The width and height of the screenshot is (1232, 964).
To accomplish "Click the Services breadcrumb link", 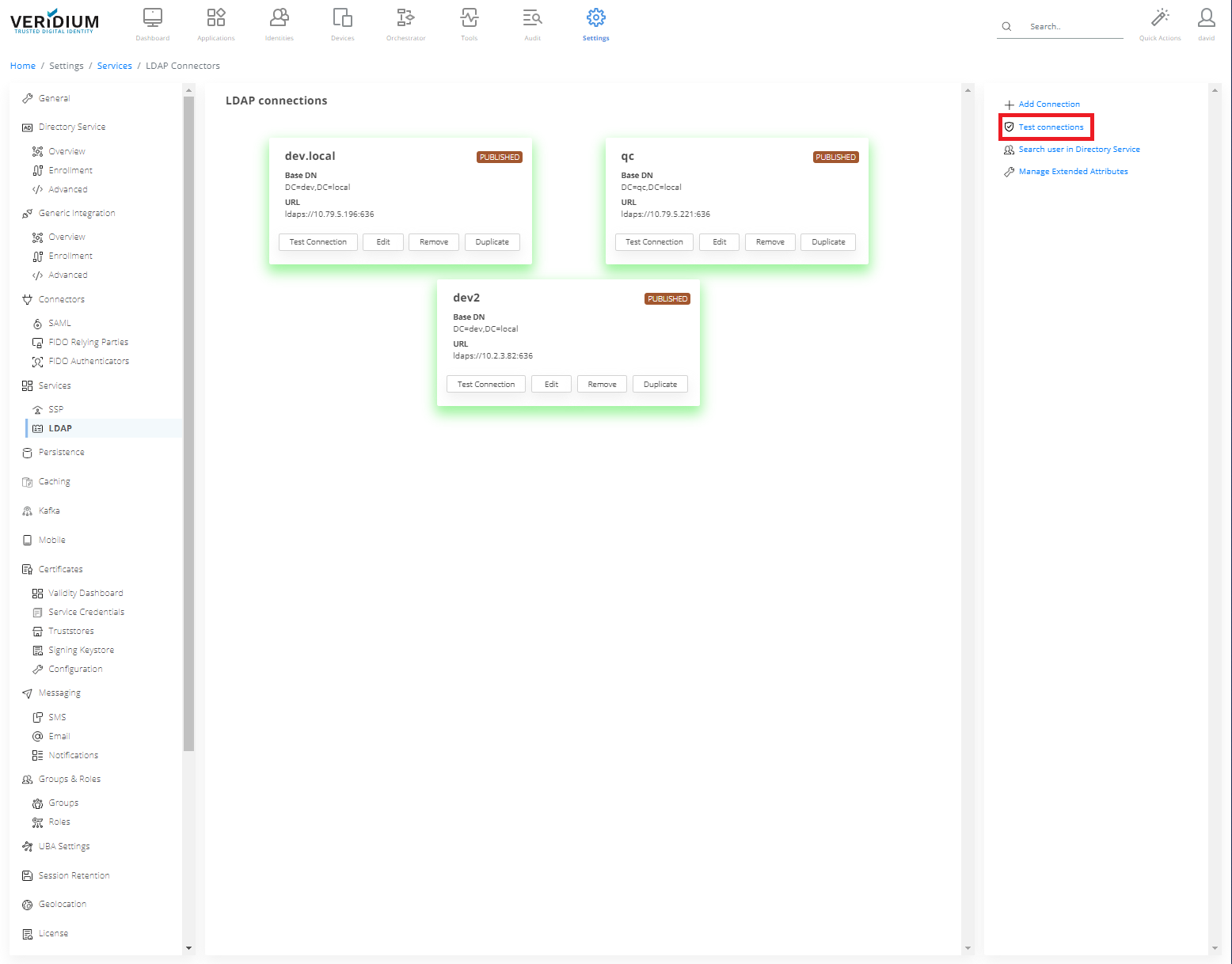I will pos(114,66).
